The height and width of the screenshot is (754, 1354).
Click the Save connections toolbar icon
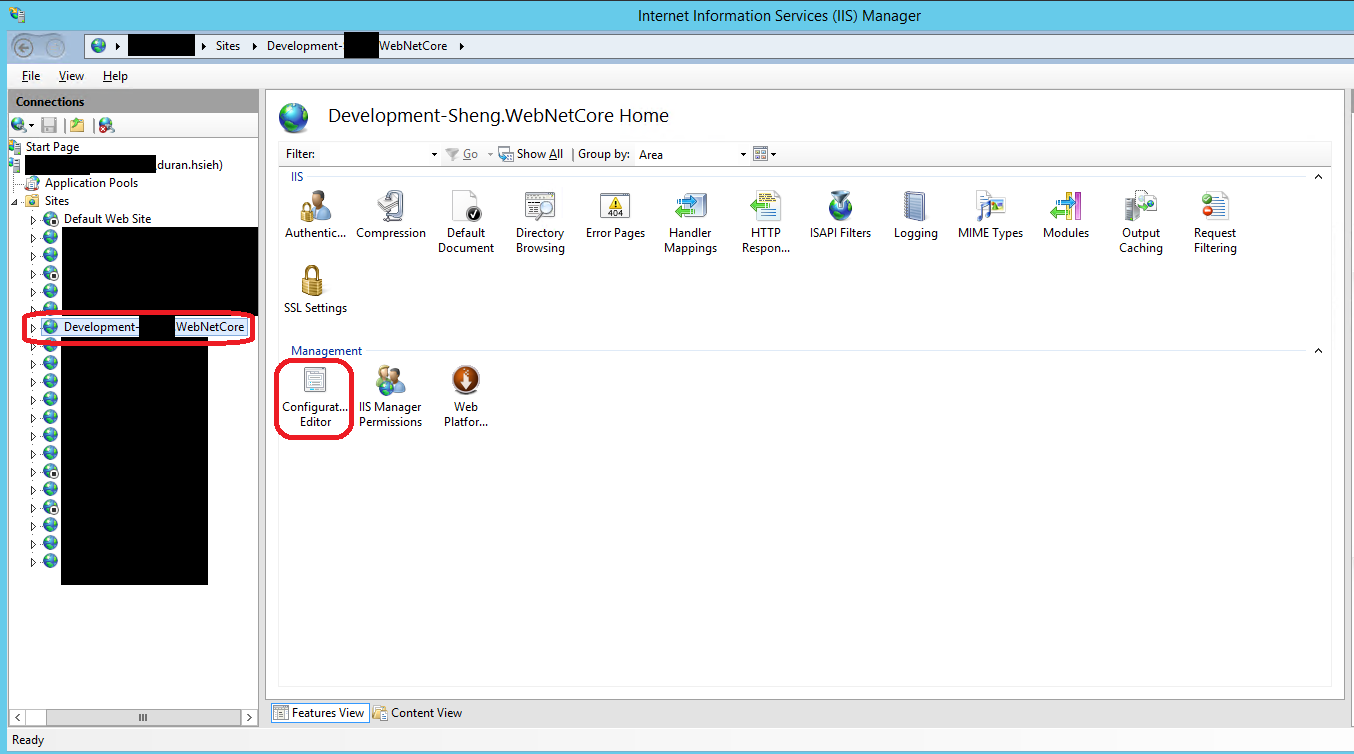[49, 125]
